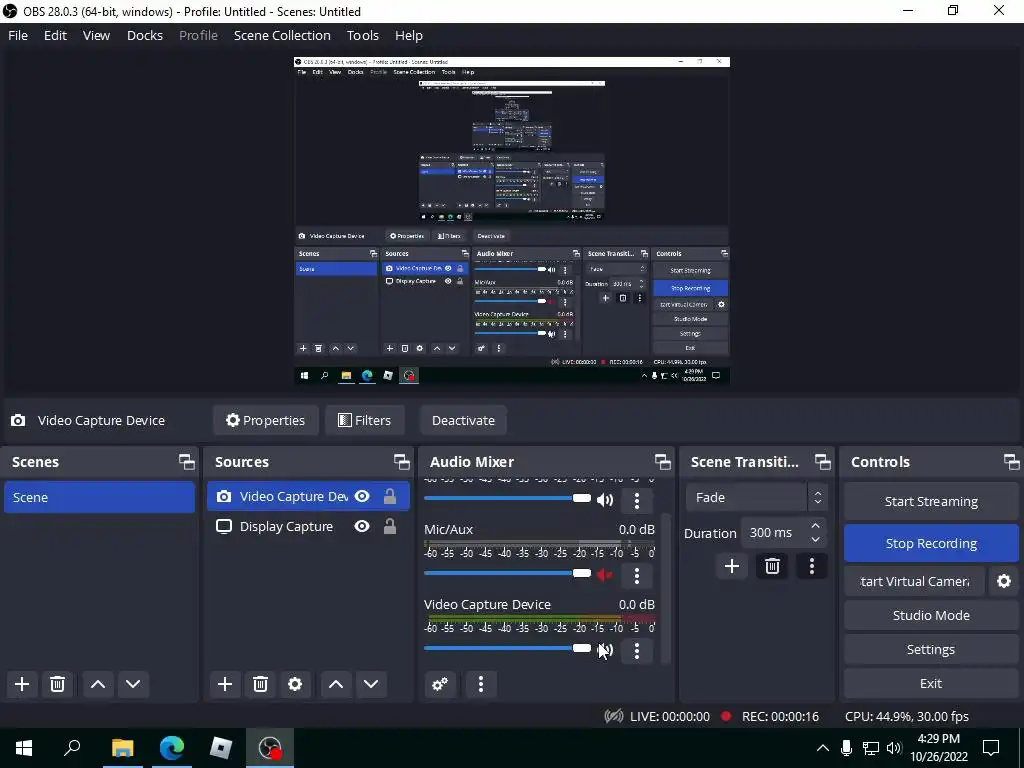Add a new scene with plus icon

pyautogui.click(x=22, y=684)
